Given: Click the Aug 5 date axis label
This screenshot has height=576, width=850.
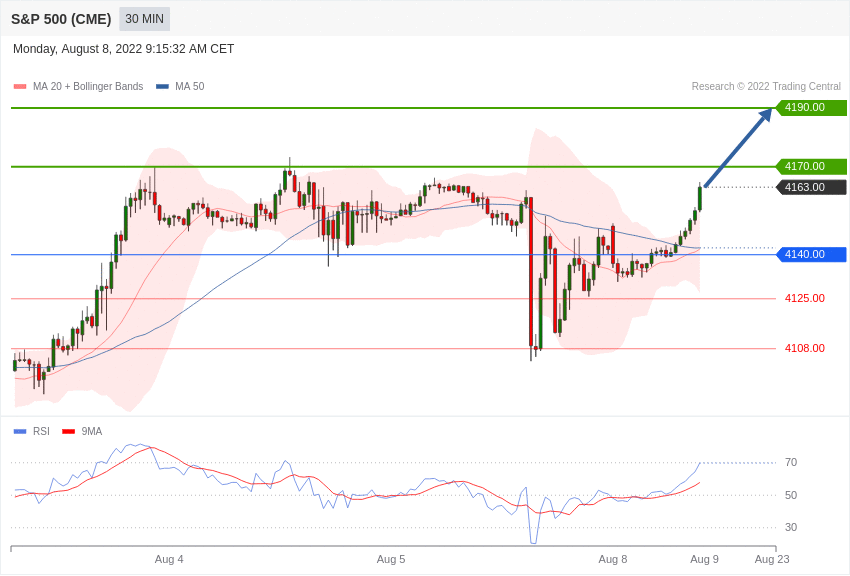Looking at the screenshot, I should tap(391, 559).
